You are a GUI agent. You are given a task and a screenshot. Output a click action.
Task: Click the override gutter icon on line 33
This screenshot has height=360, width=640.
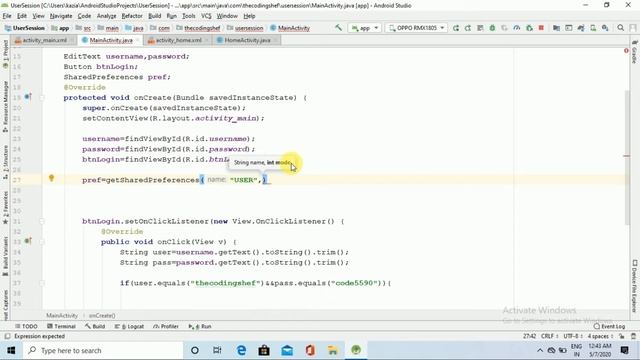click(28, 241)
